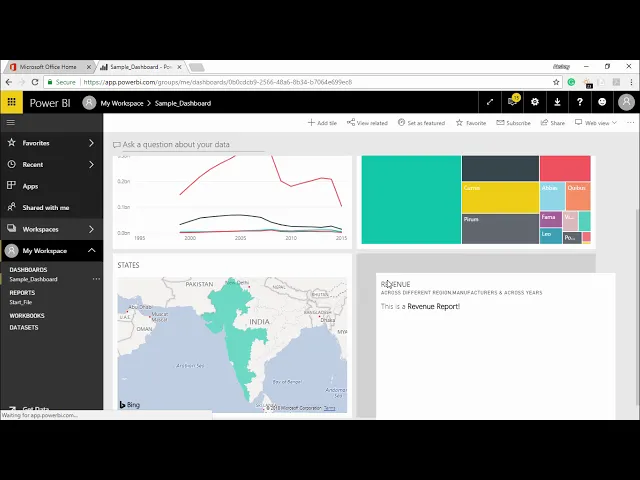
Task: Click the Workspaces icon in sidebar
Action: click(x=11, y=229)
